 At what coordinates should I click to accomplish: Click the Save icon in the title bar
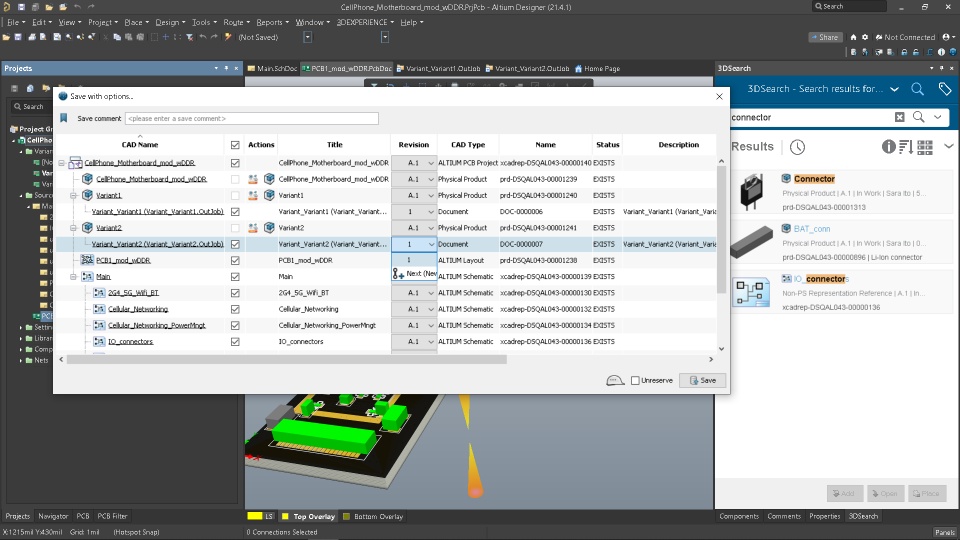(21, 7)
